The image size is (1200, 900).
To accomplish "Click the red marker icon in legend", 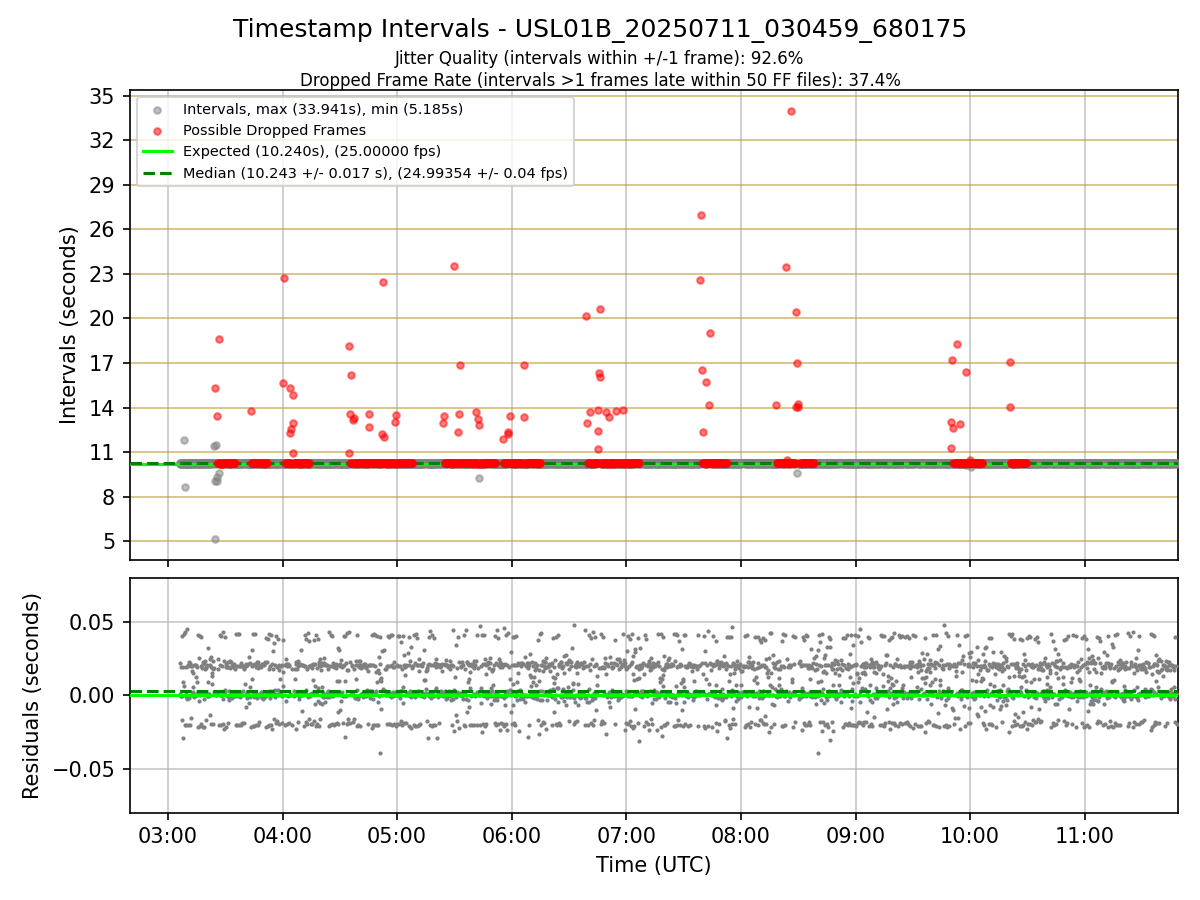I will pos(157,130).
